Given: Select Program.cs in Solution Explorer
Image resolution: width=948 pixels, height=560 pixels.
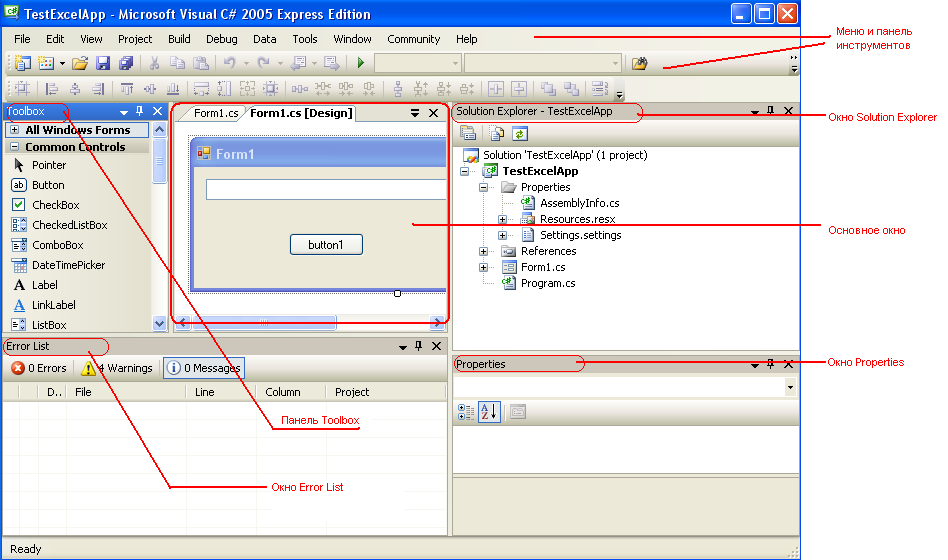Looking at the screenshot, I should (x=548, y=283).
